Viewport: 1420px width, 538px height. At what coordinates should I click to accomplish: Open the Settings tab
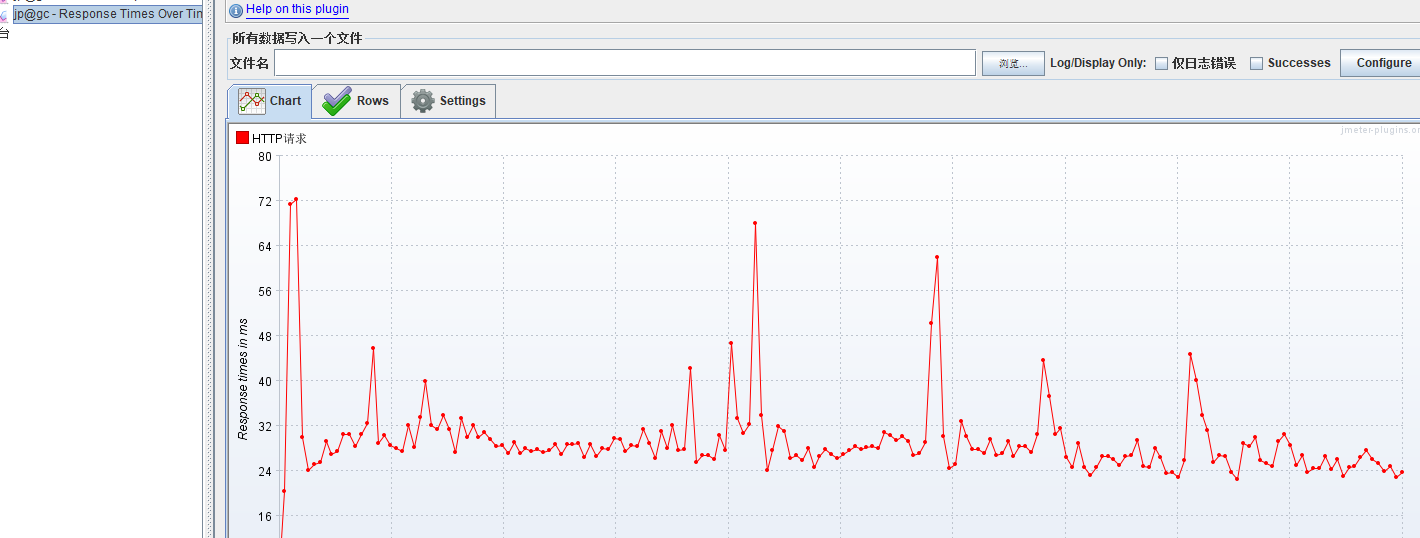pos(448,101)
